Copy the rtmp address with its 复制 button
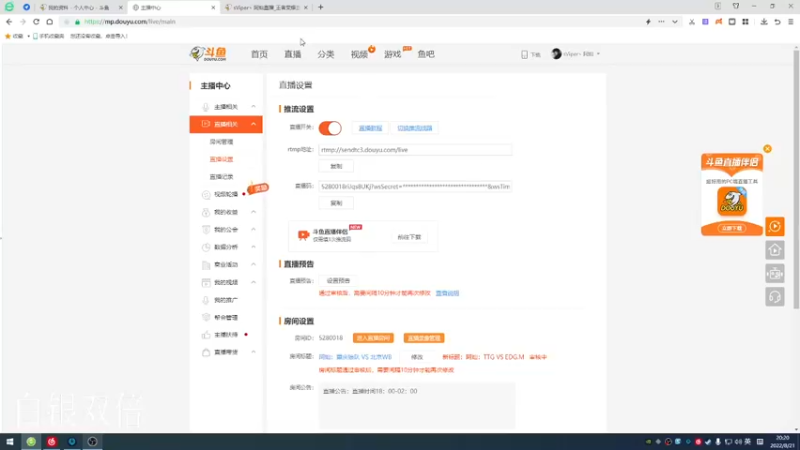Screen dimensions: 800x450 [336, 166]
